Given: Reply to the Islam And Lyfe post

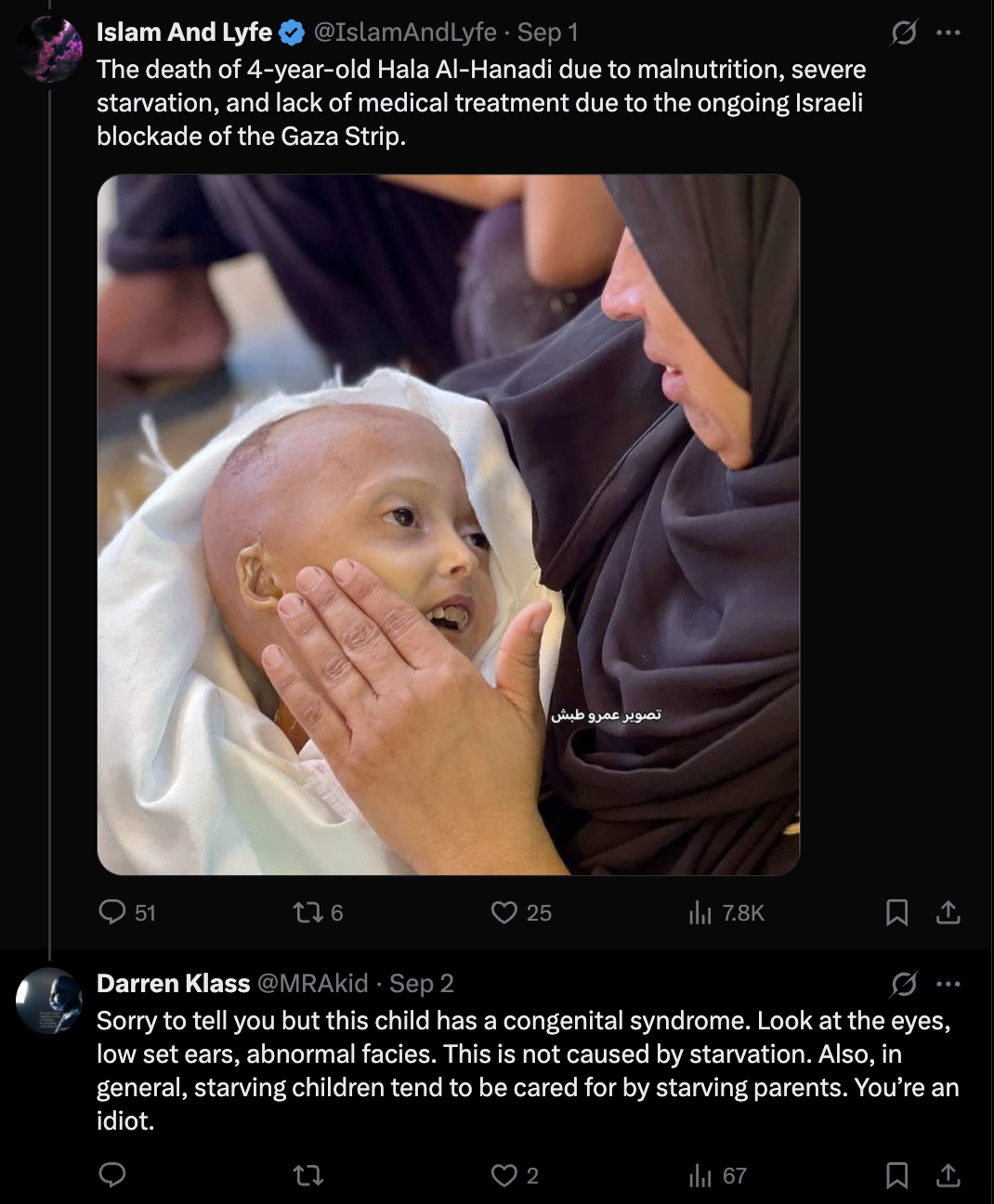Looking at the screenshot, I should 112,912.
